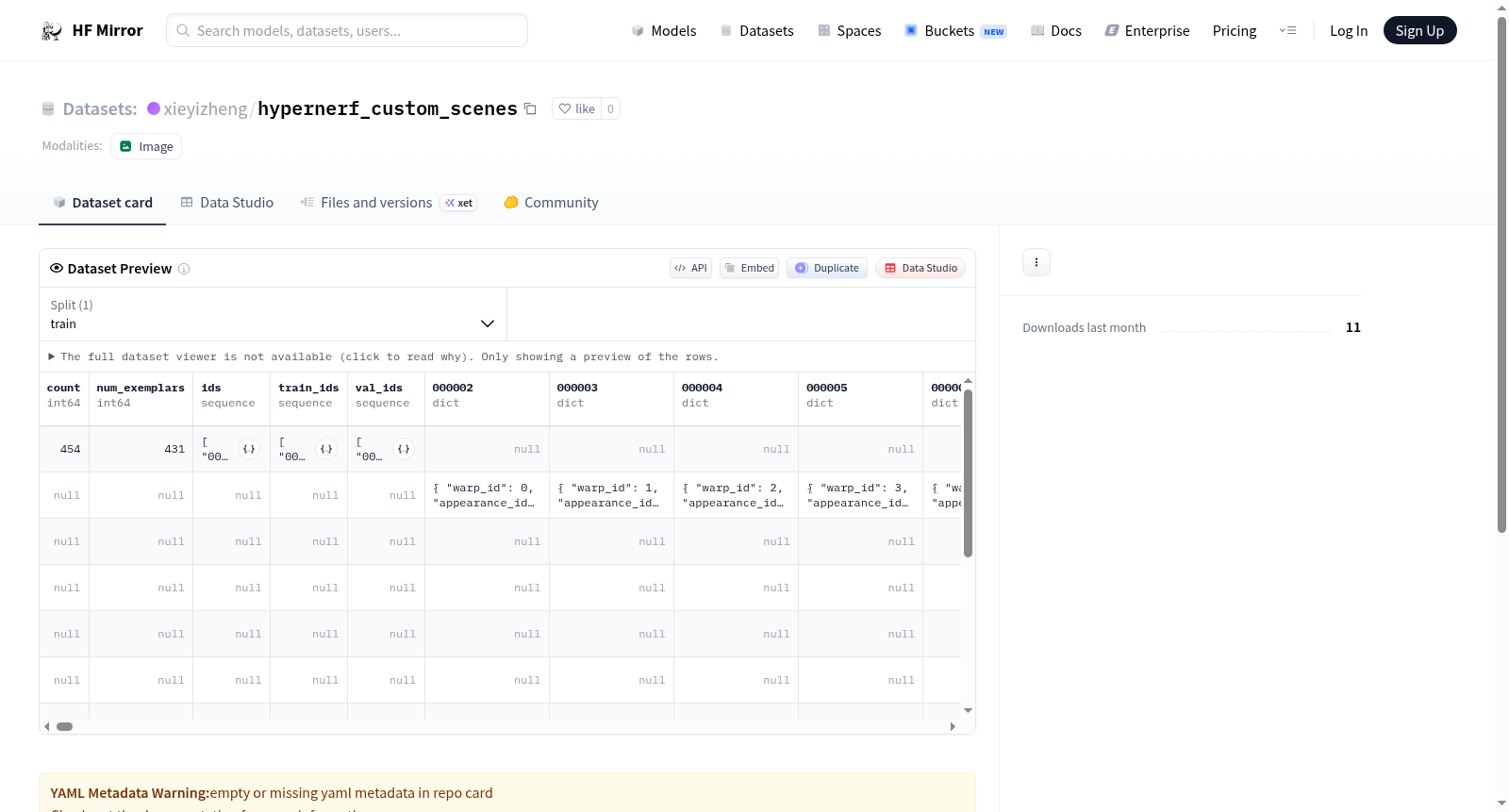The image size is (1509, 812).
Task: Click the table's horizontal scrollbar thumb
Action: (x=65, y=726)
